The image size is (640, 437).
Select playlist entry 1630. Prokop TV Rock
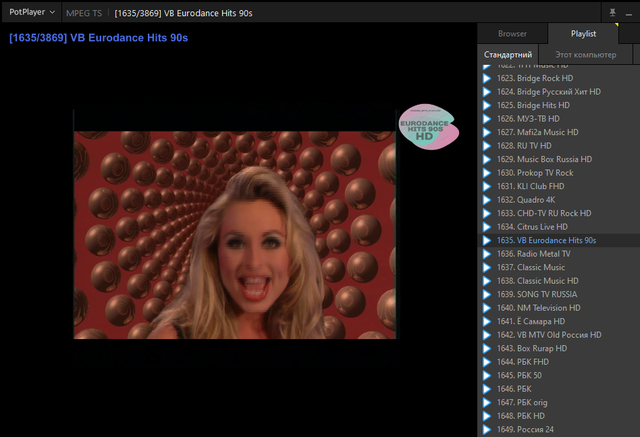[x=559, y=173]
